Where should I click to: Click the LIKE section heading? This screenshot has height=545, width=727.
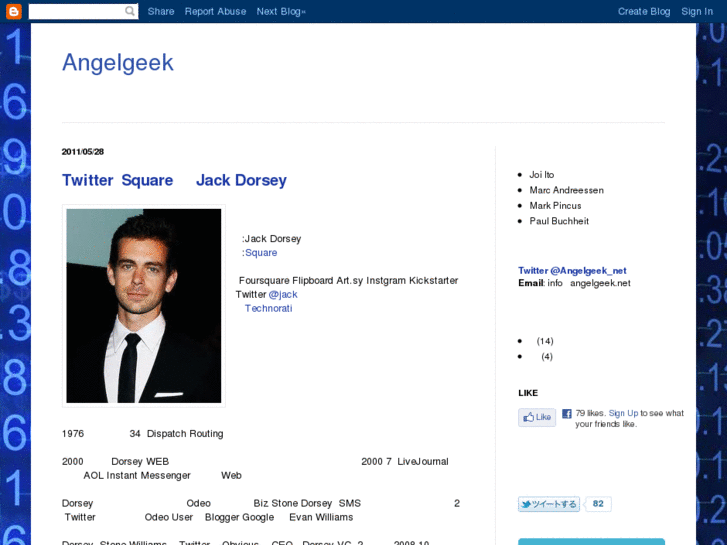click(x=528, y=393)
